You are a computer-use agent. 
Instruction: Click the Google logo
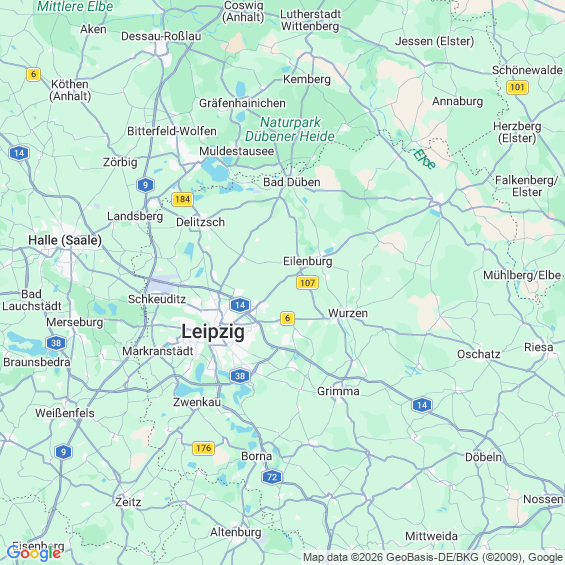[x=34, y=554]
